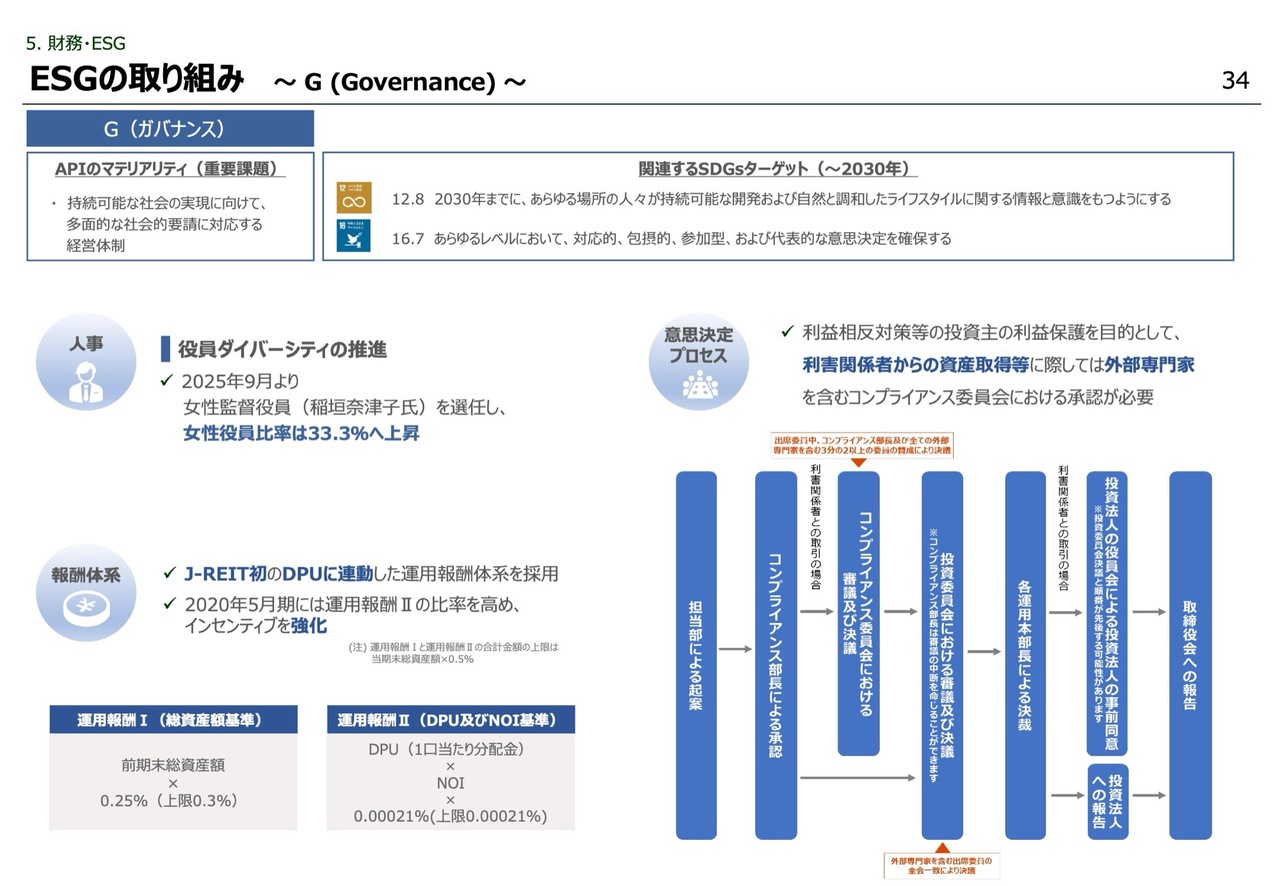Click the SDG 12 infinity goal icon
1280x886 pixels.
point(353,198)
